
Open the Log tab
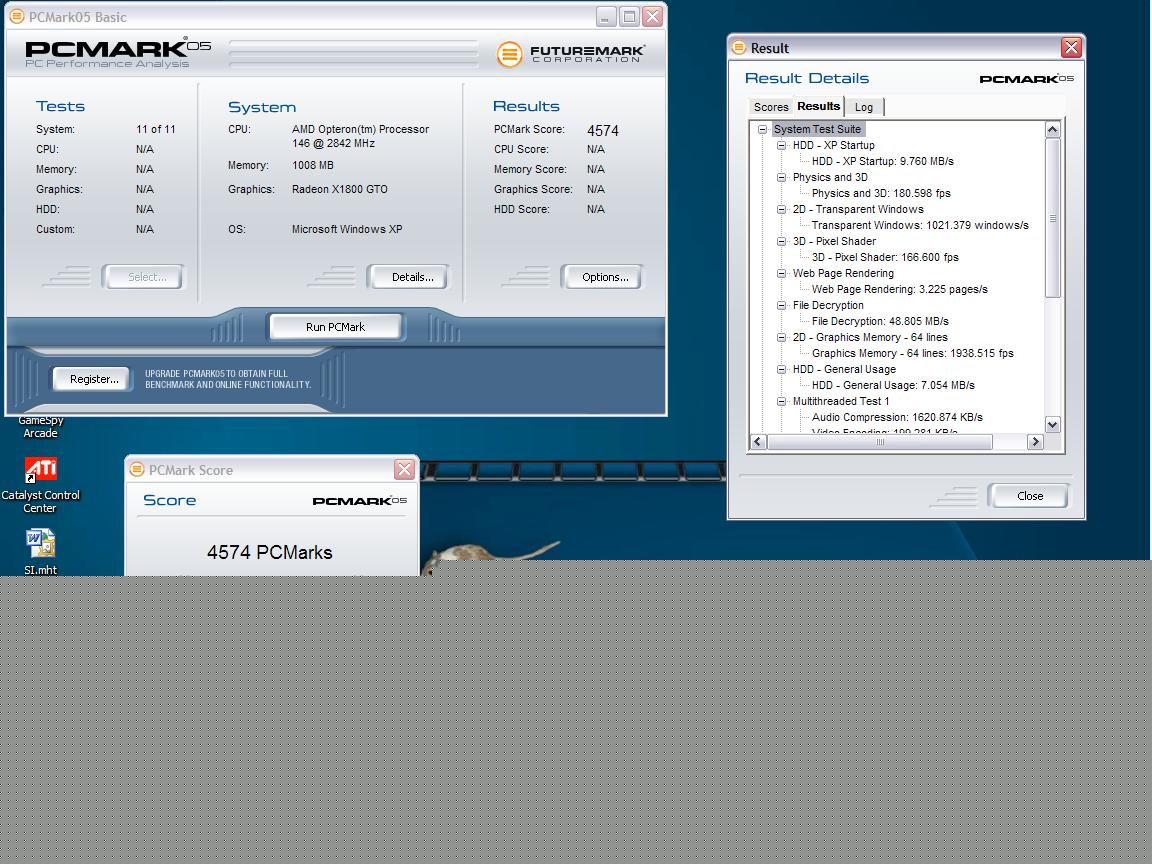(x=864, y=107)
